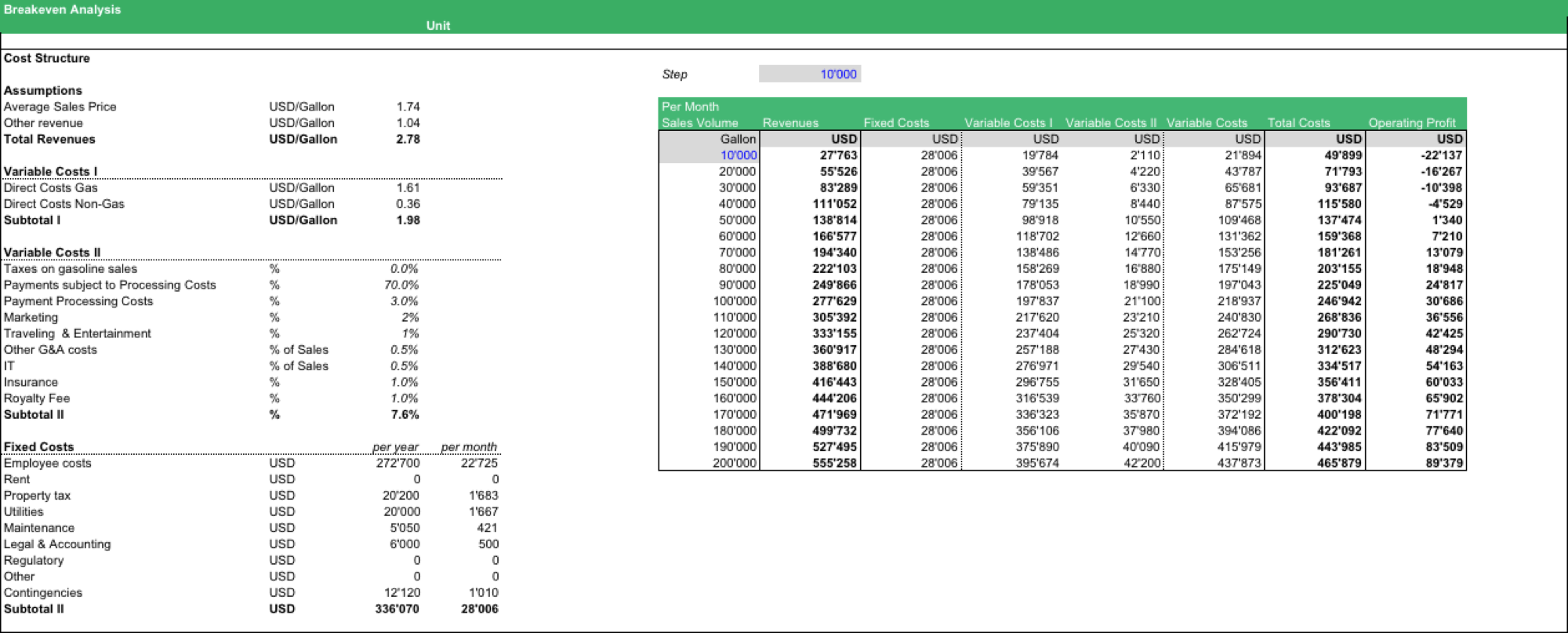
Task: Select the Payment Processing Costs 3.0% value
Action: tap(405, 301)
